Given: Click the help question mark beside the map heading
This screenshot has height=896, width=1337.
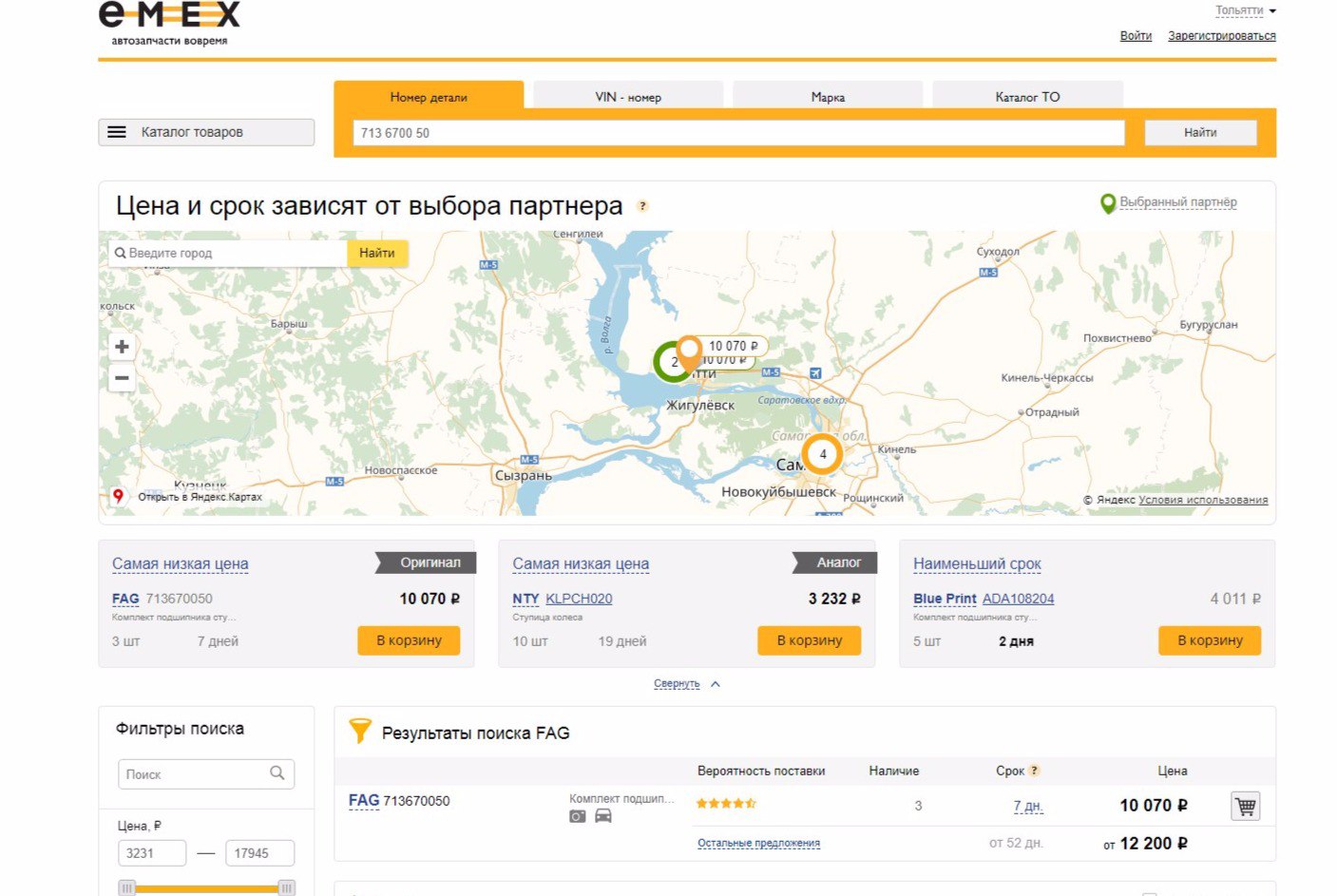Looking at the screenshot, I should [x=642, y=205].
